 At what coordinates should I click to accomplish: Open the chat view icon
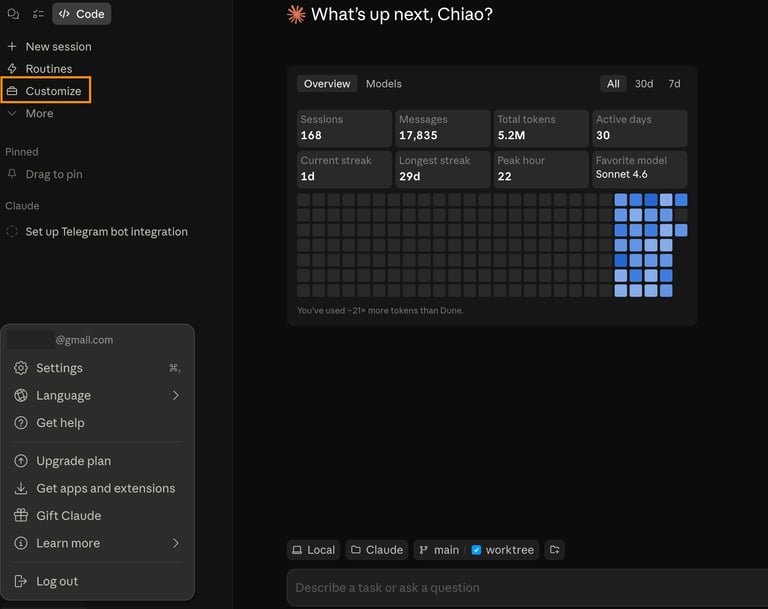pos(13,14)
